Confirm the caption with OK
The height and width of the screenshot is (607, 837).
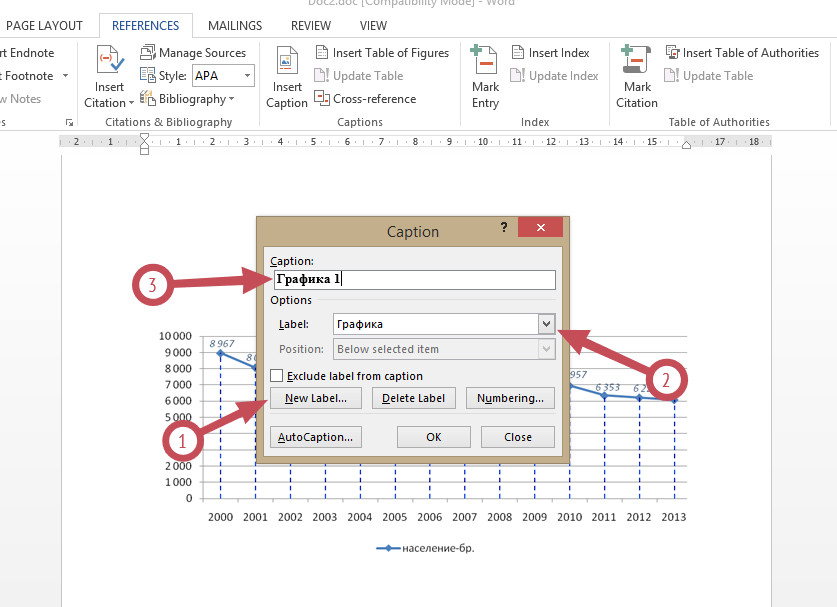click(x=433, y=437)
